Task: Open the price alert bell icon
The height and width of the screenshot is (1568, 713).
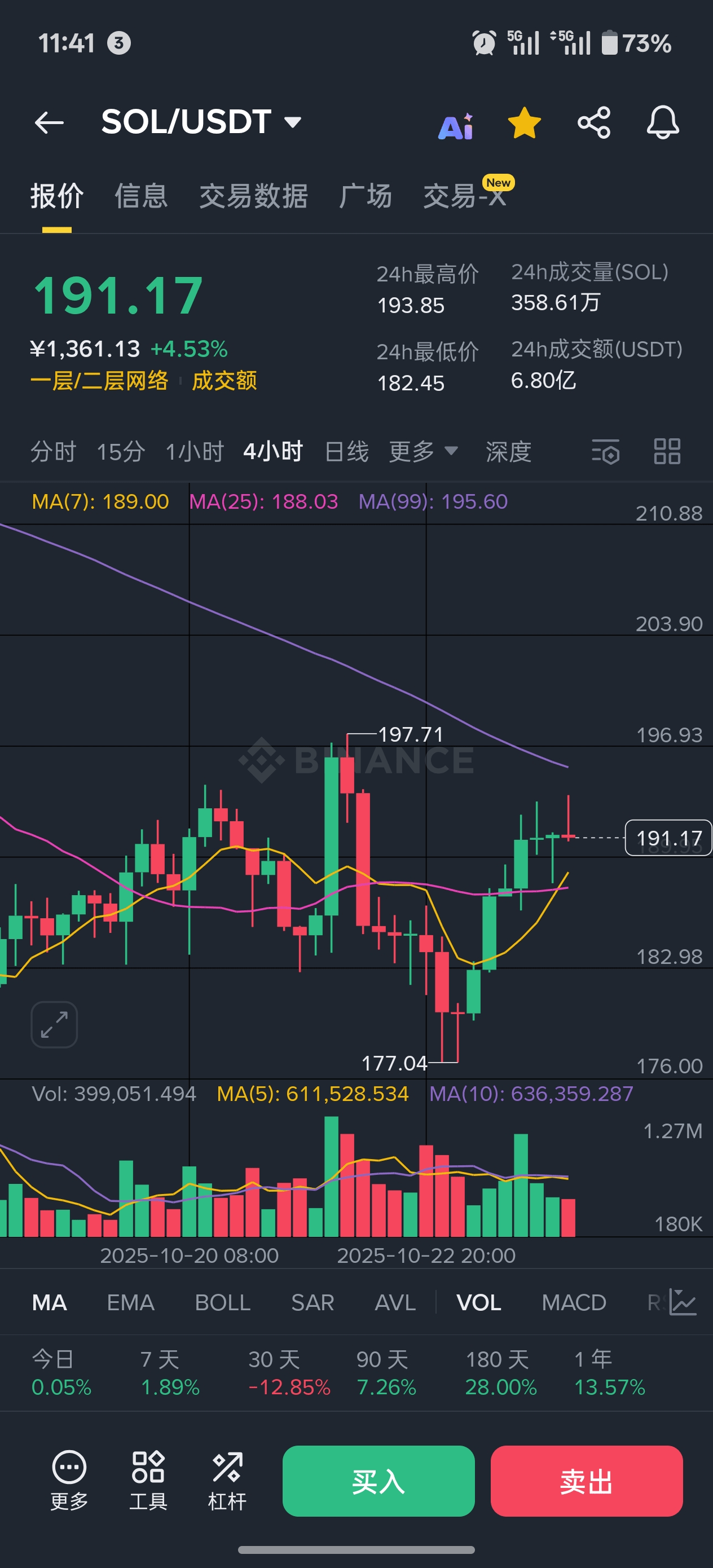Action: click(662, 122)
